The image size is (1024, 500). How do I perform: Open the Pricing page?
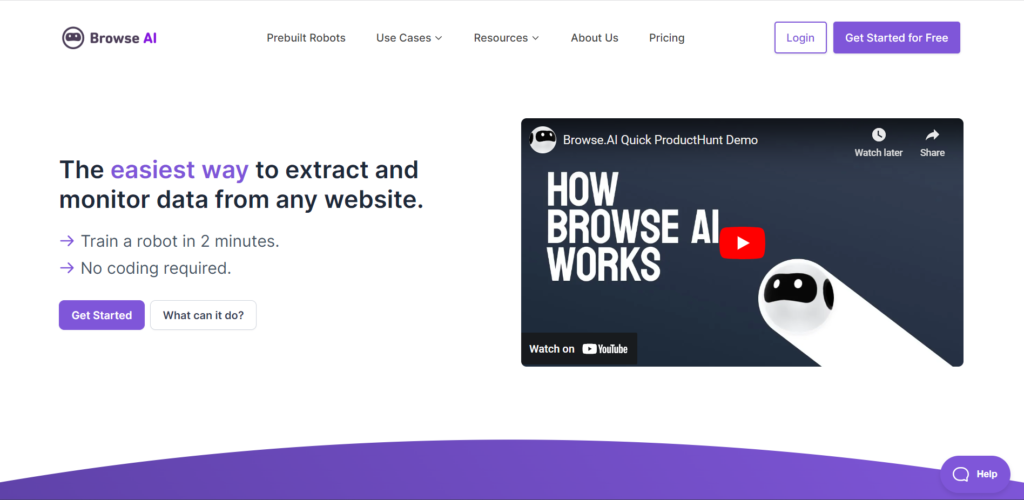point(667,38)
